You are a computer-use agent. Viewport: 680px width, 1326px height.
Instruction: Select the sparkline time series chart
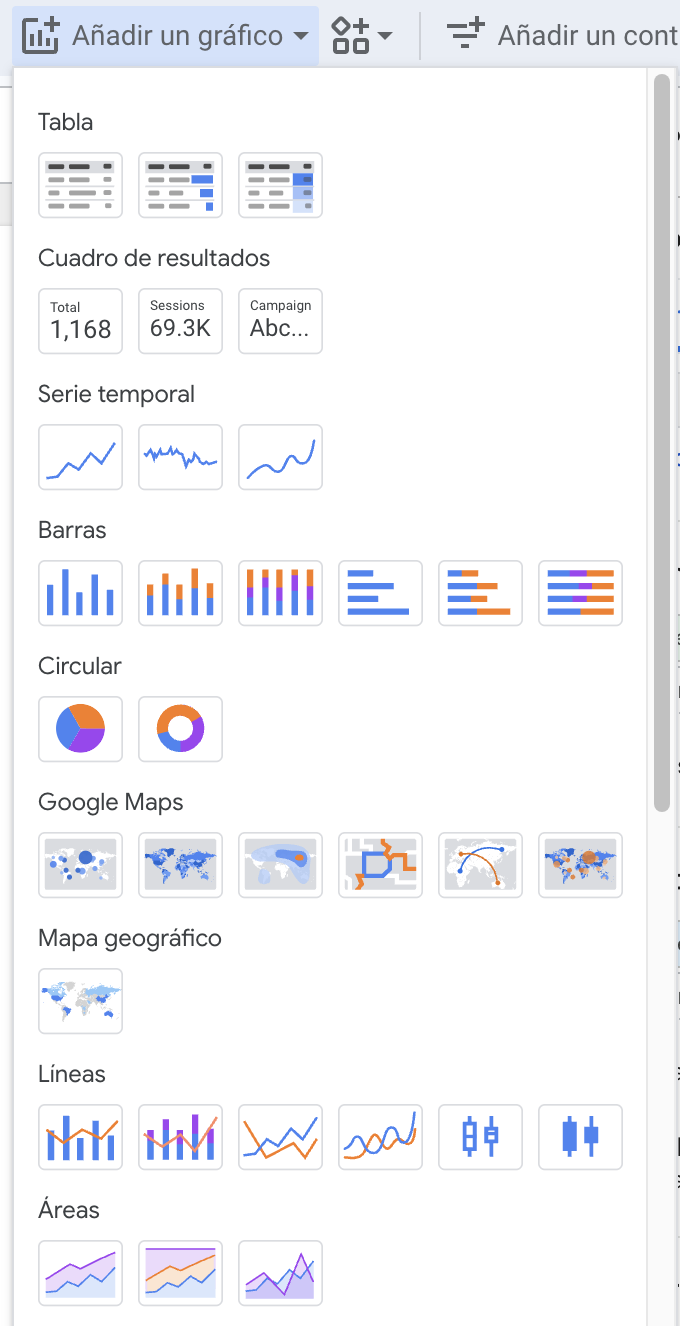tap(180, 457)
